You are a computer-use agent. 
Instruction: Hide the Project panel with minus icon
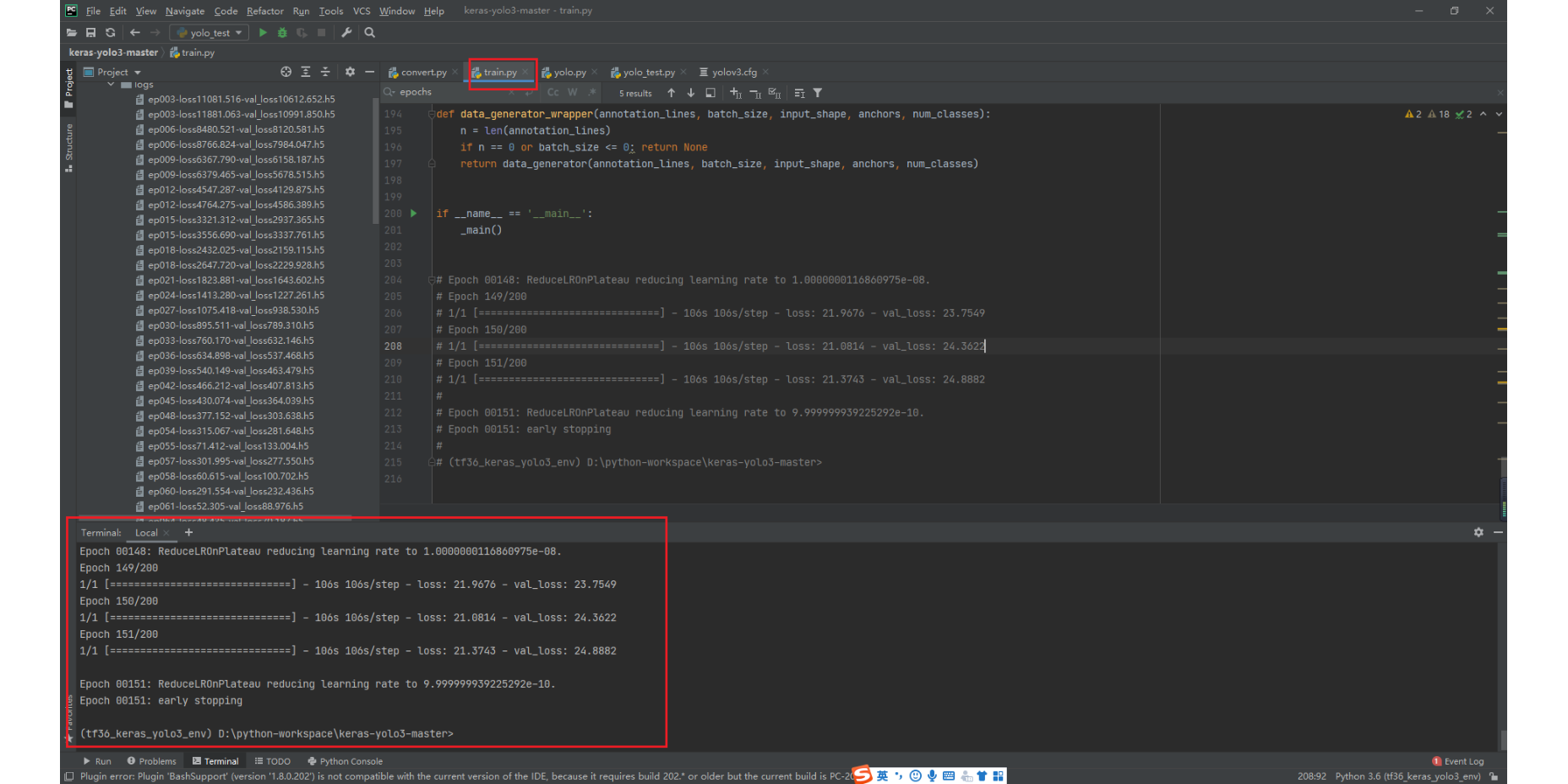369,72
